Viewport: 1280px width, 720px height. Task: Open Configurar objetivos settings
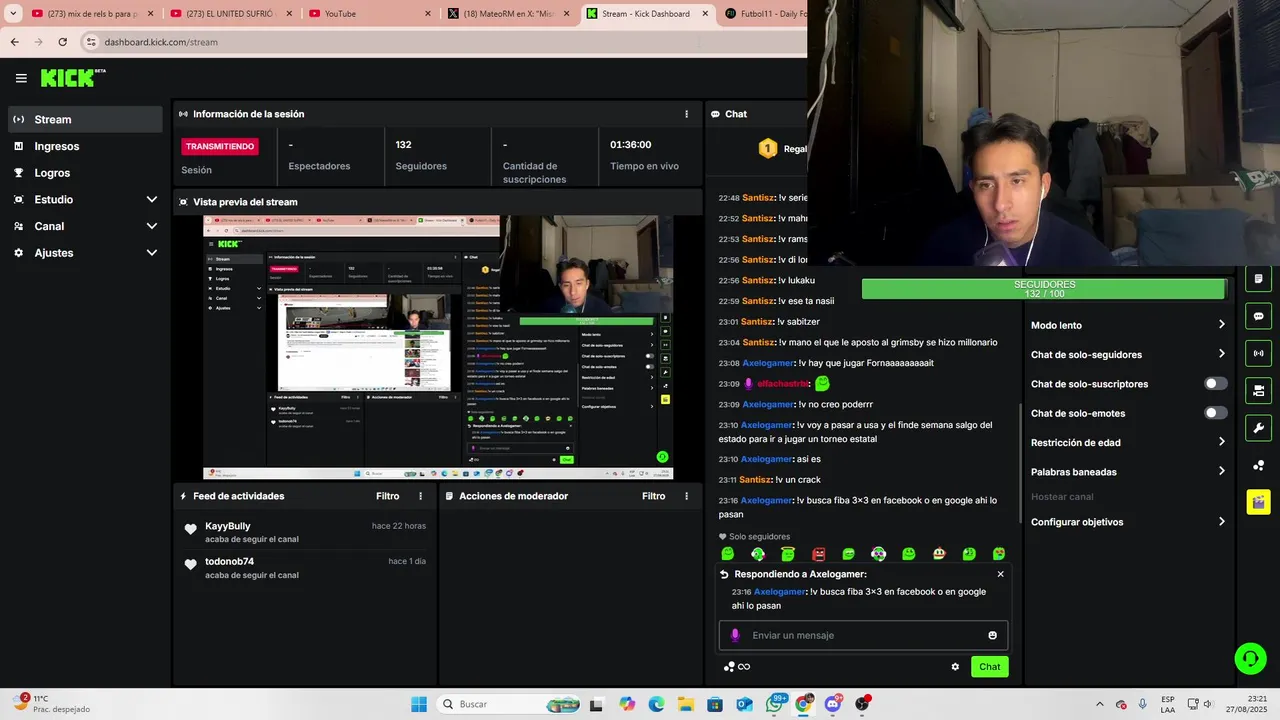[x=1128, y=522]
